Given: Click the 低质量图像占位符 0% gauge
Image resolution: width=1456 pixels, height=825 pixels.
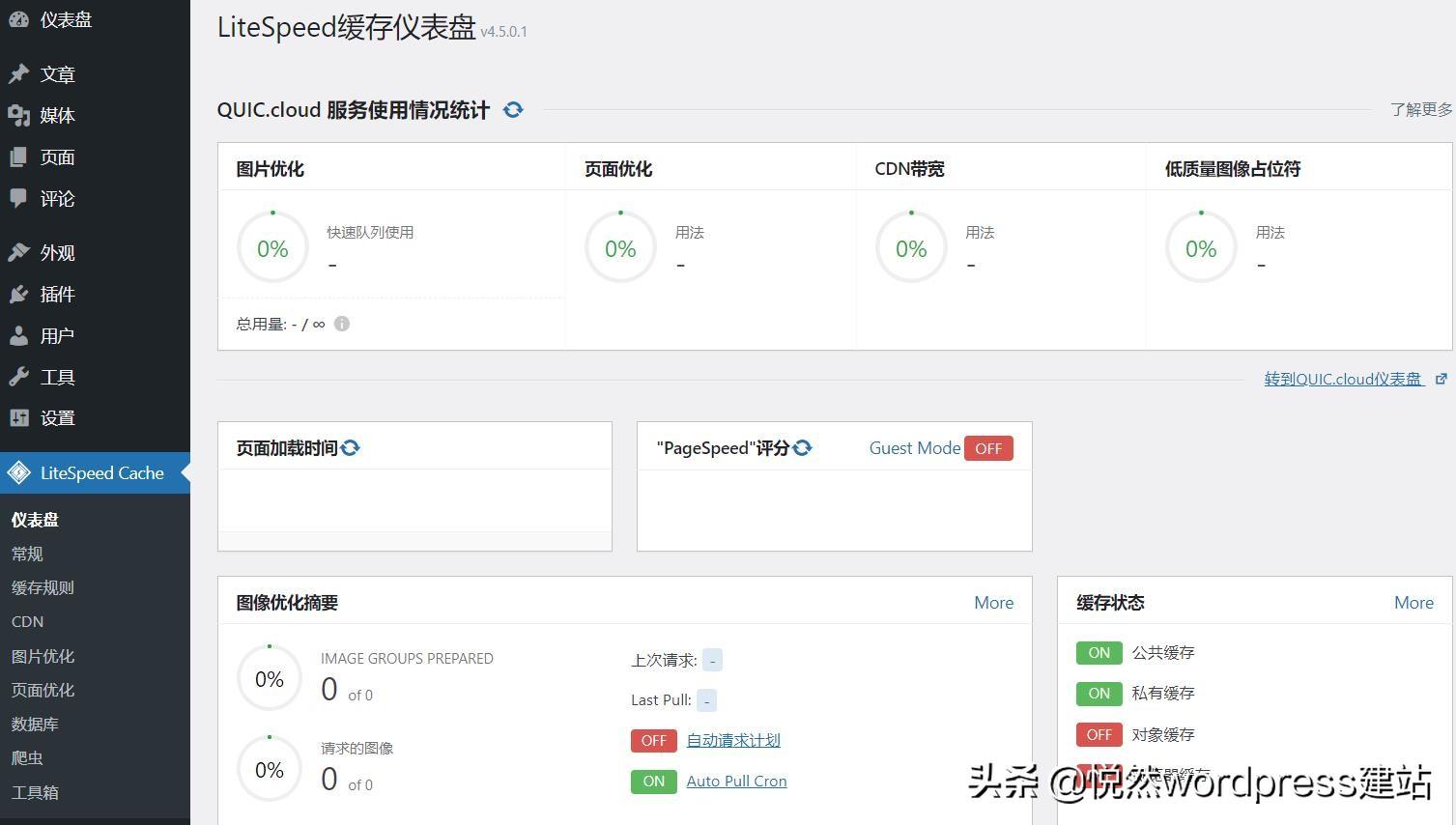Looking at the screenshot, I should click(1201, 247).
